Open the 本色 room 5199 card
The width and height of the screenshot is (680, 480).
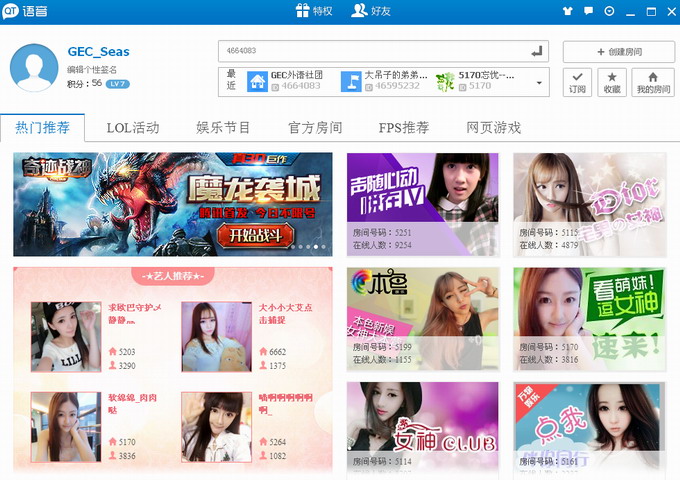(423, 319)
